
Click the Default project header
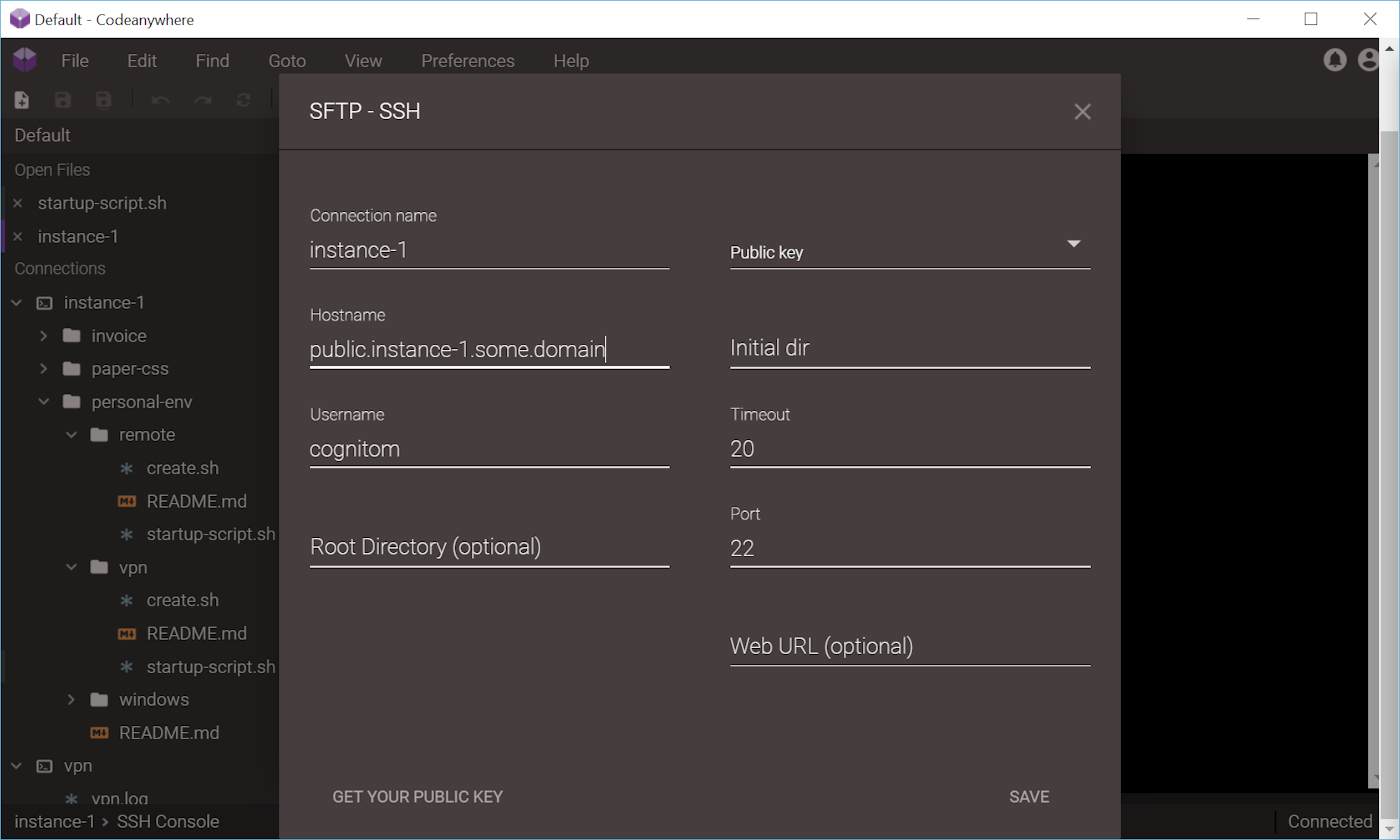43,135
